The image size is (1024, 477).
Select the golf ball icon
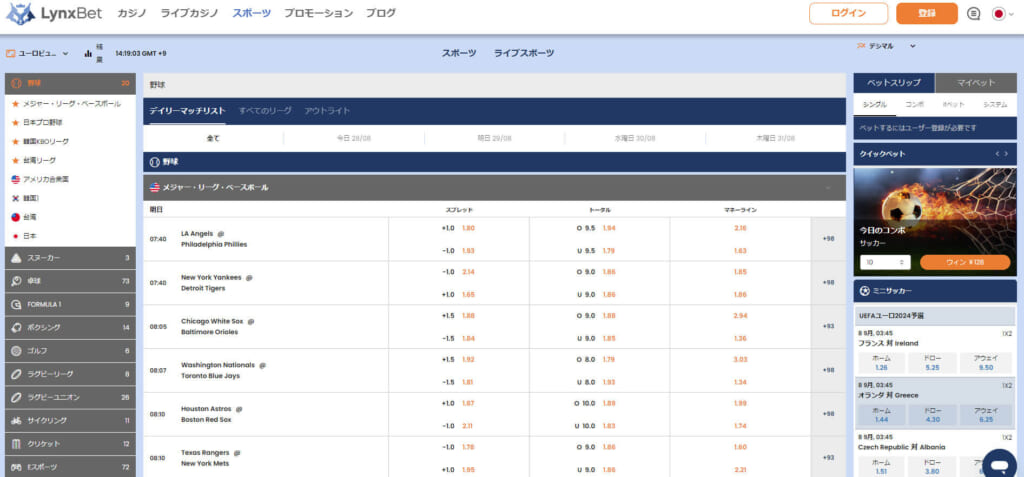coord(16,351)
